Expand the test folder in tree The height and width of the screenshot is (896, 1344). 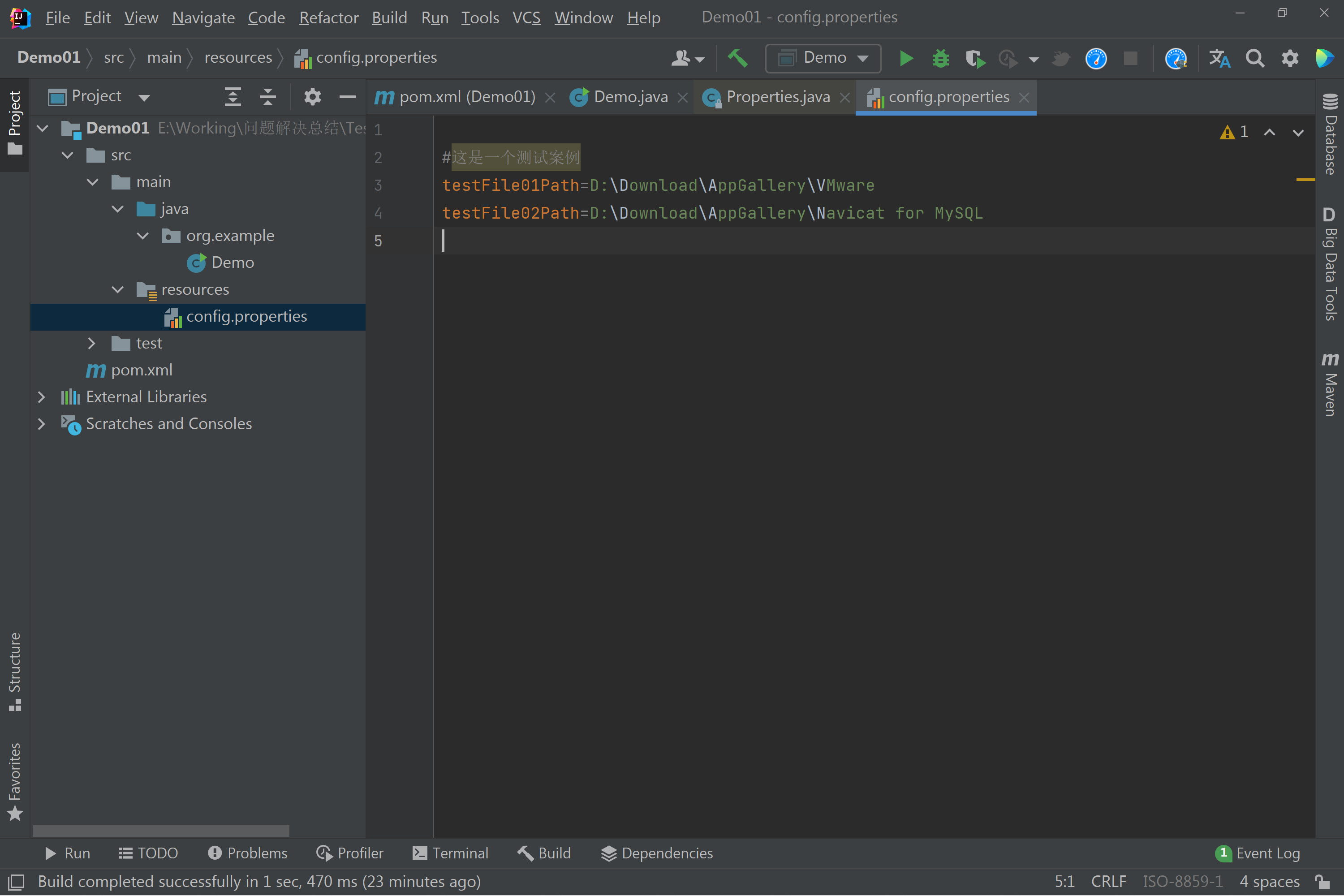point(92,344)
